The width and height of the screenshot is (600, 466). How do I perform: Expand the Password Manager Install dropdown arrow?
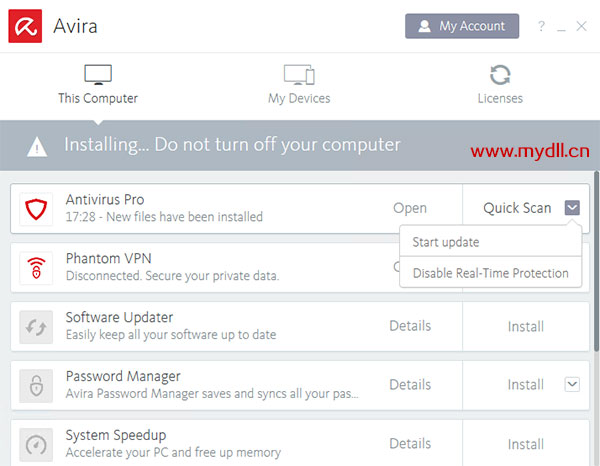tap(572, 384)
